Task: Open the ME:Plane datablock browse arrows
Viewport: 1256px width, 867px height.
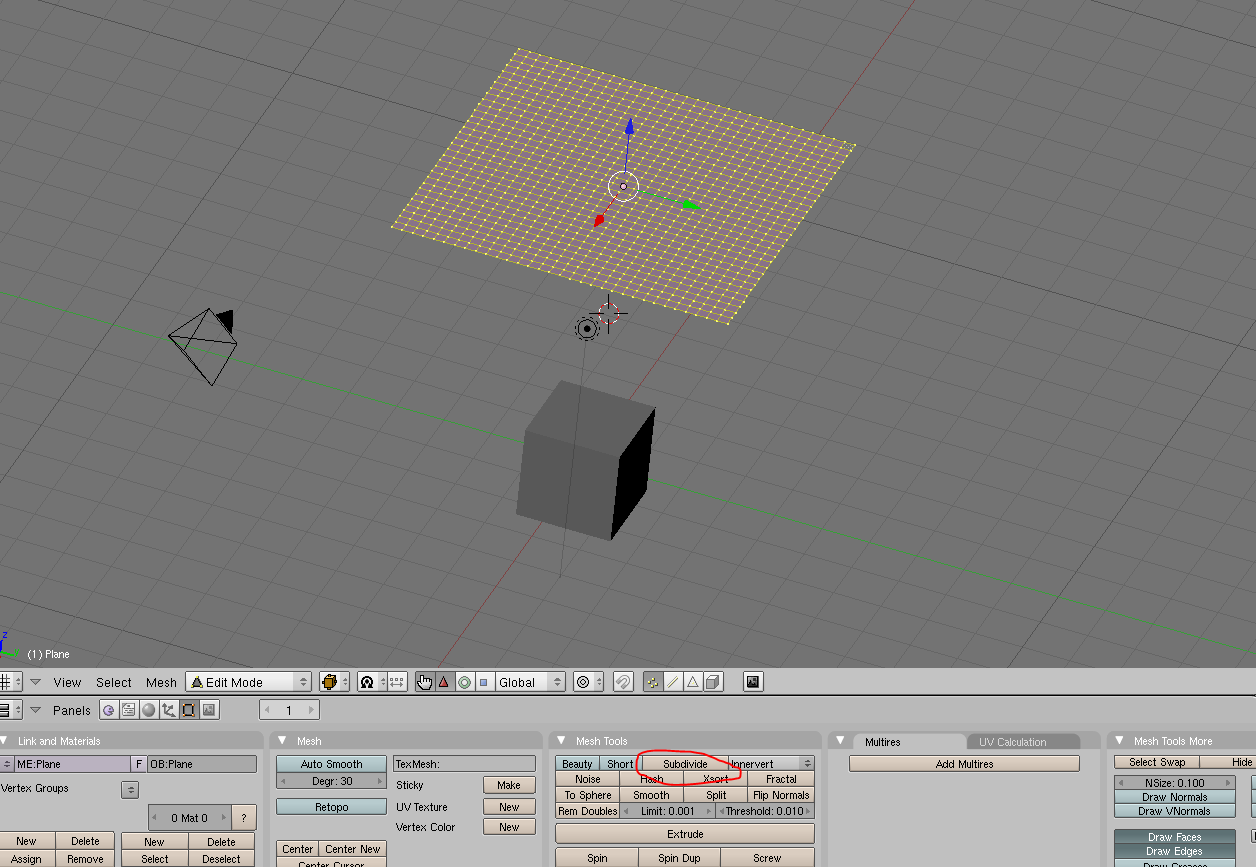Action: pos(7,764)
